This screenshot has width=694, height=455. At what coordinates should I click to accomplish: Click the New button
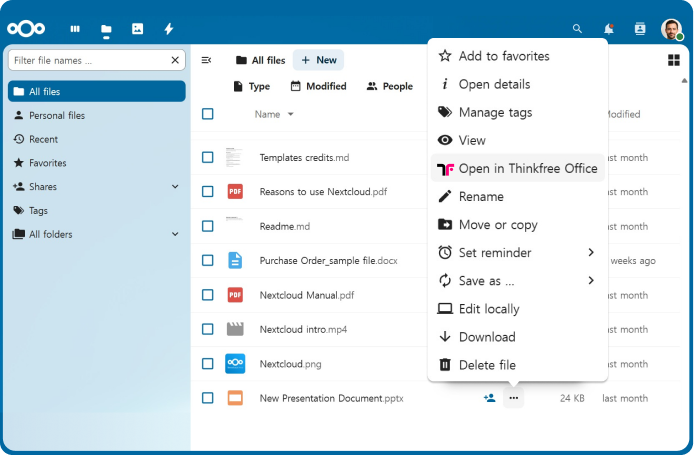pyautogui.click(x=318, y=60)
